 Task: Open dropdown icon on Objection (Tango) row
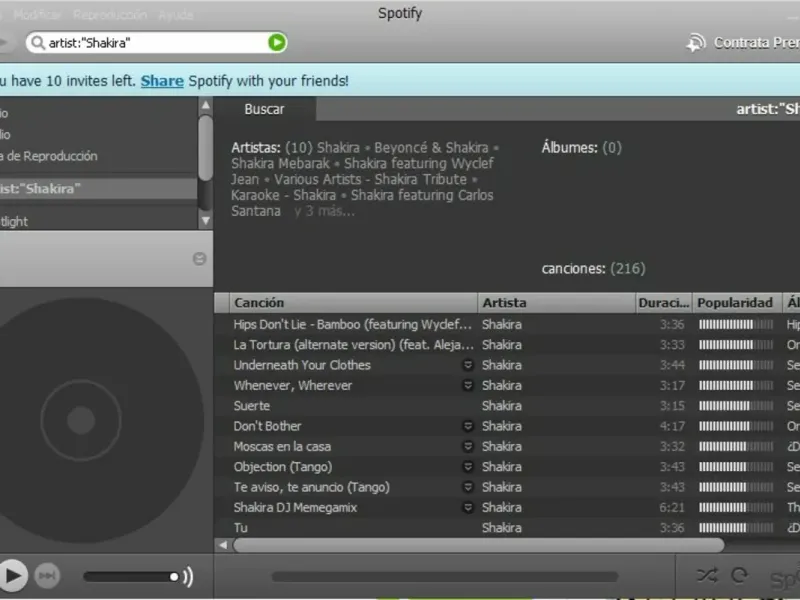click(x=467, y=467)
